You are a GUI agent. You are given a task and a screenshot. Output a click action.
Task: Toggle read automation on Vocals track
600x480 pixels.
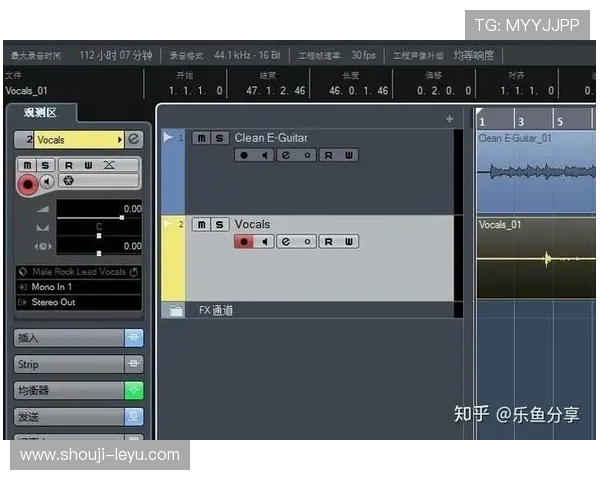[327, 241]
